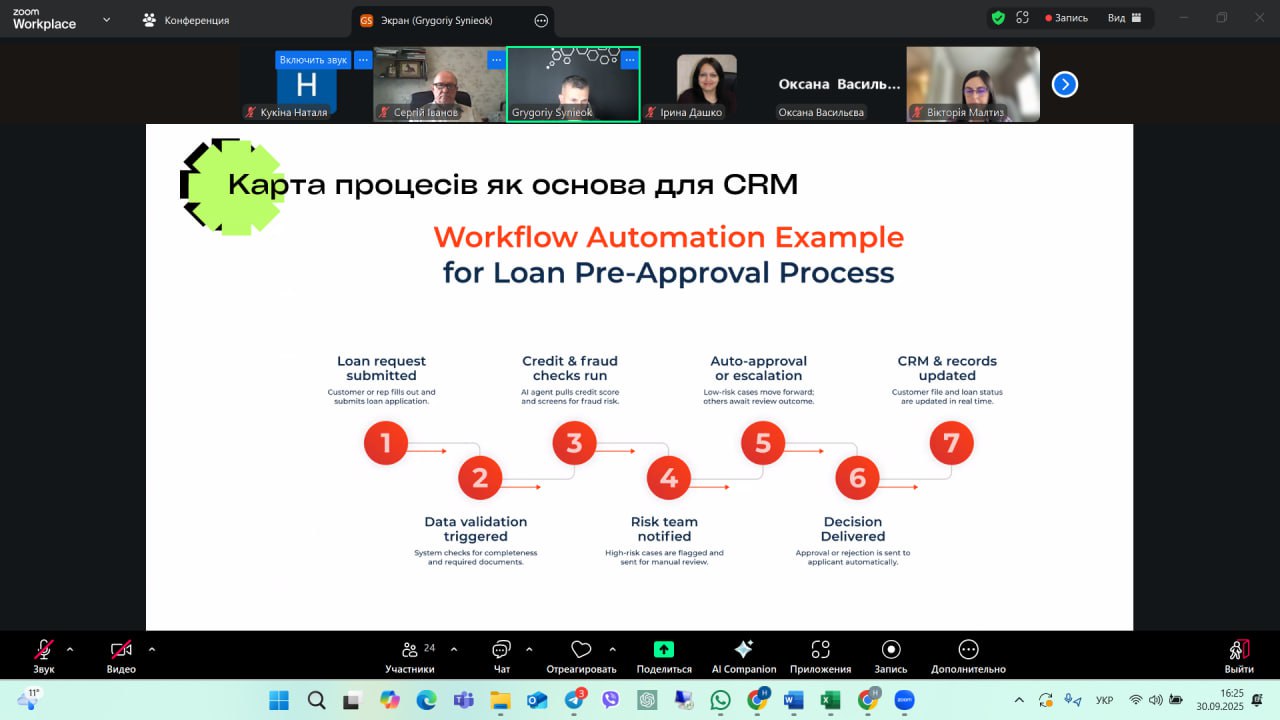Open Viber from the taskbar
This screenshot has height=720, width=1280.
coord(610,700)
